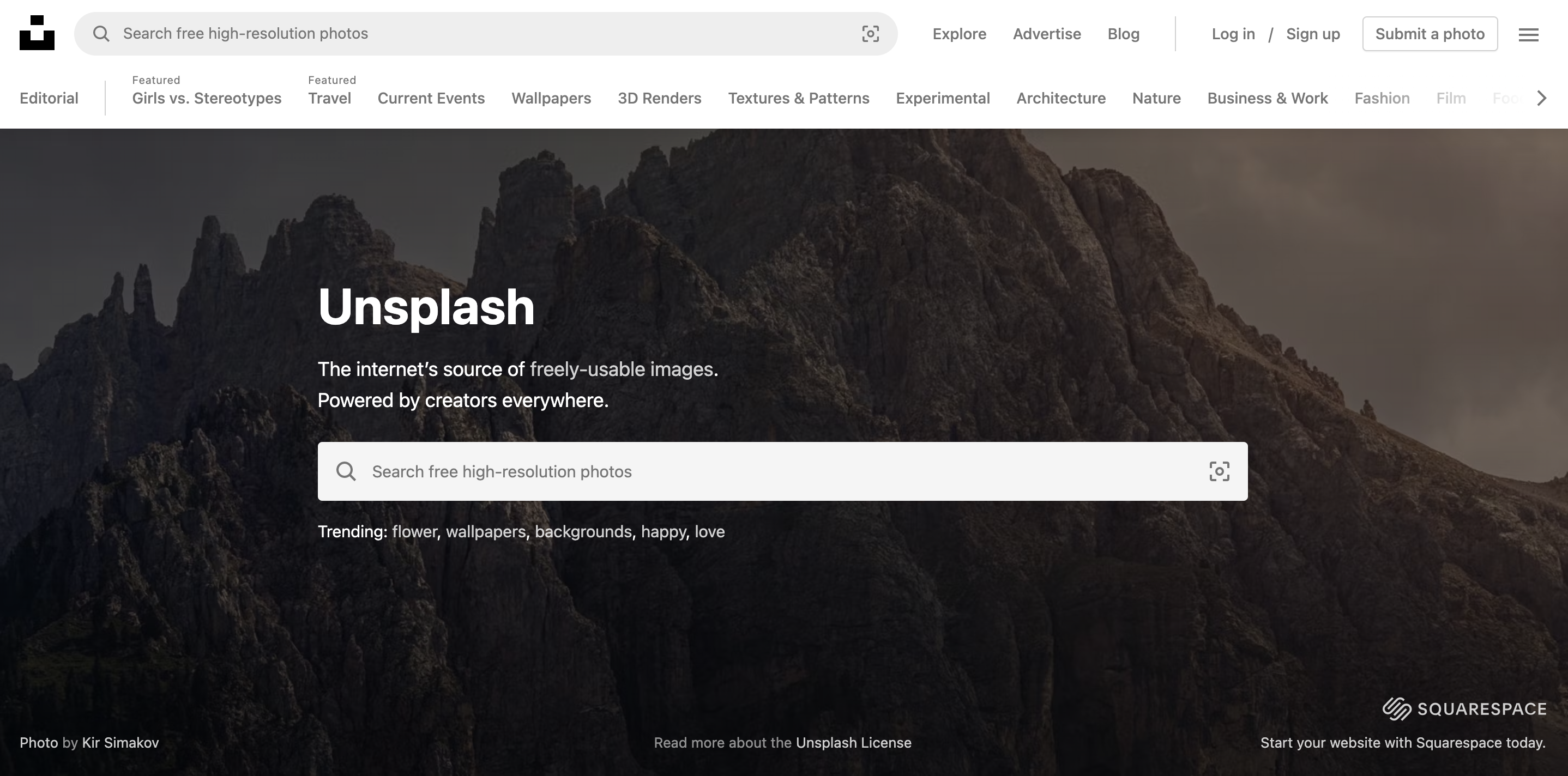Open the Wallpapers topic
1568x776 pixels.
coord(551,99)
